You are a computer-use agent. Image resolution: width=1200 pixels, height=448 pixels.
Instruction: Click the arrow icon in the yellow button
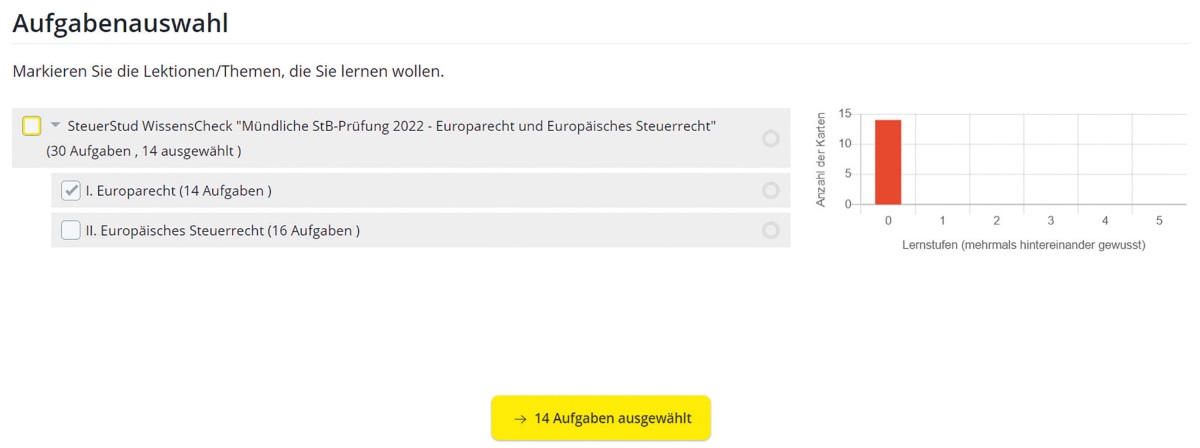coord(520,418)
